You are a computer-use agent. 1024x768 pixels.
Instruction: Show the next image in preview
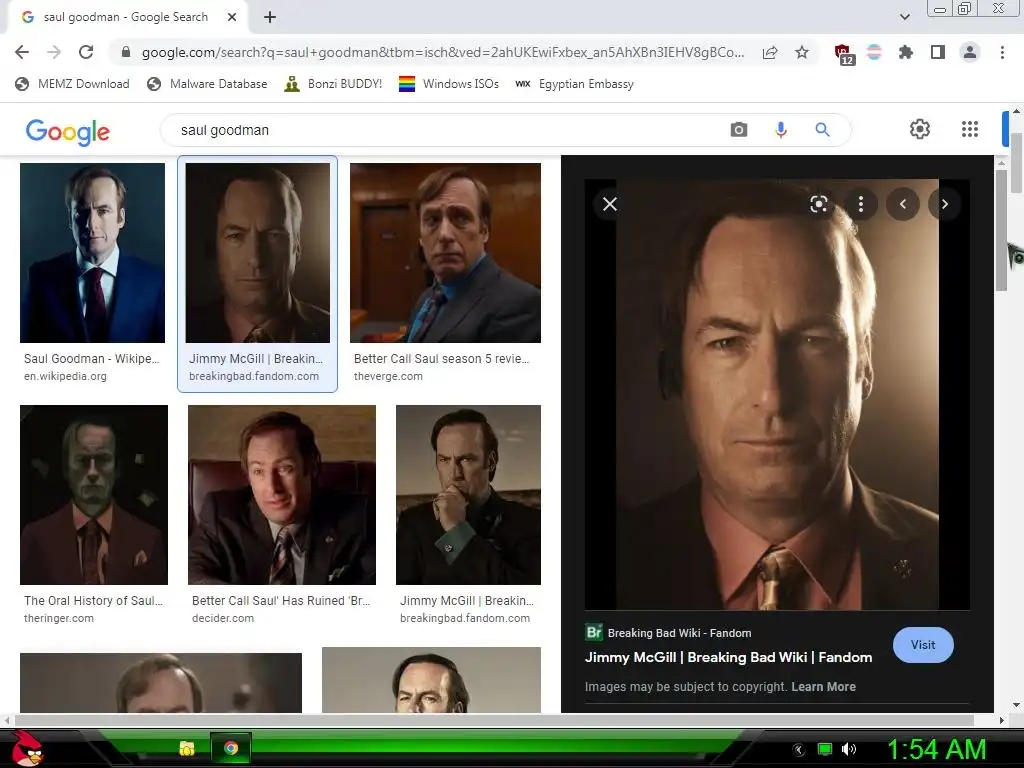944,204
